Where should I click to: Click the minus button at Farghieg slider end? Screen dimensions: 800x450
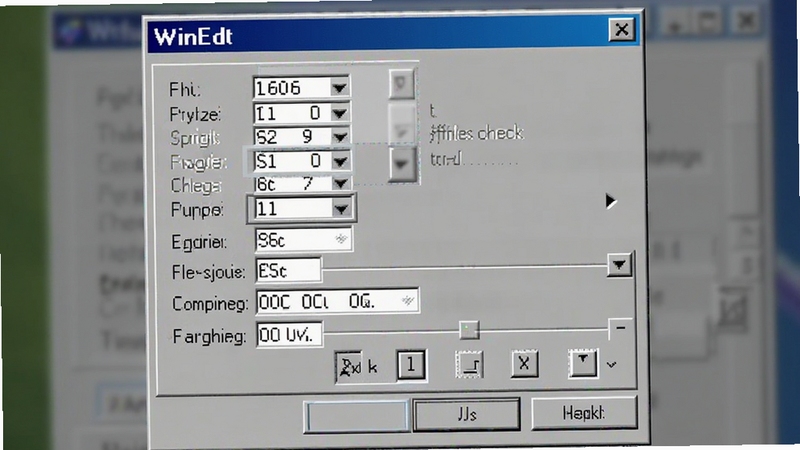(x=620, y=328)
